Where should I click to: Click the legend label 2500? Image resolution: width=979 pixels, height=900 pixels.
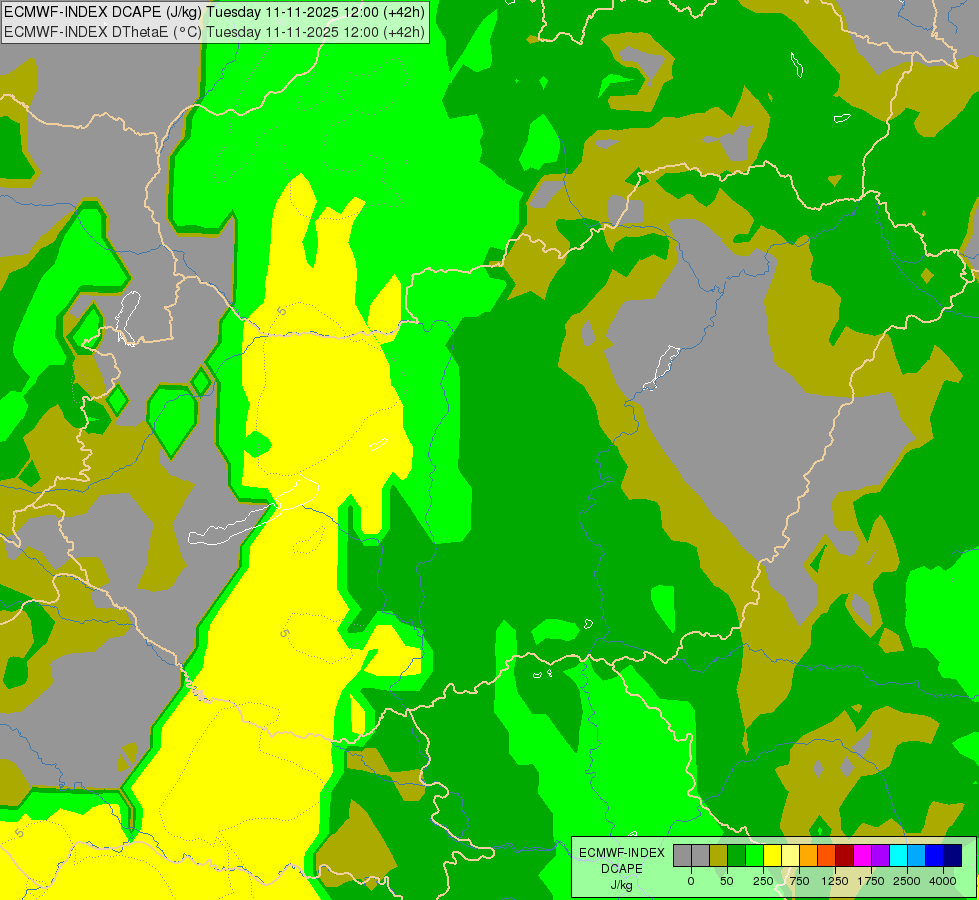(x=907, y=881)
